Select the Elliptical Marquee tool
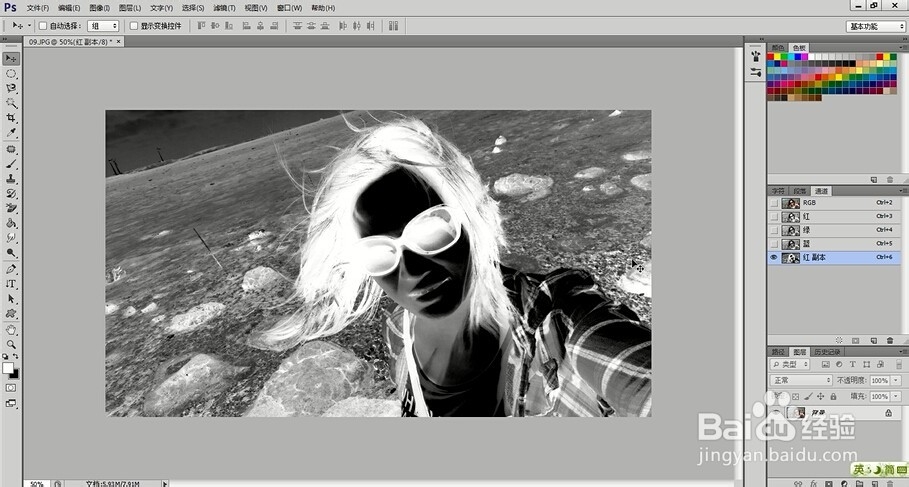The height and width of the screenshot is (487, 909). pos(11,74)
